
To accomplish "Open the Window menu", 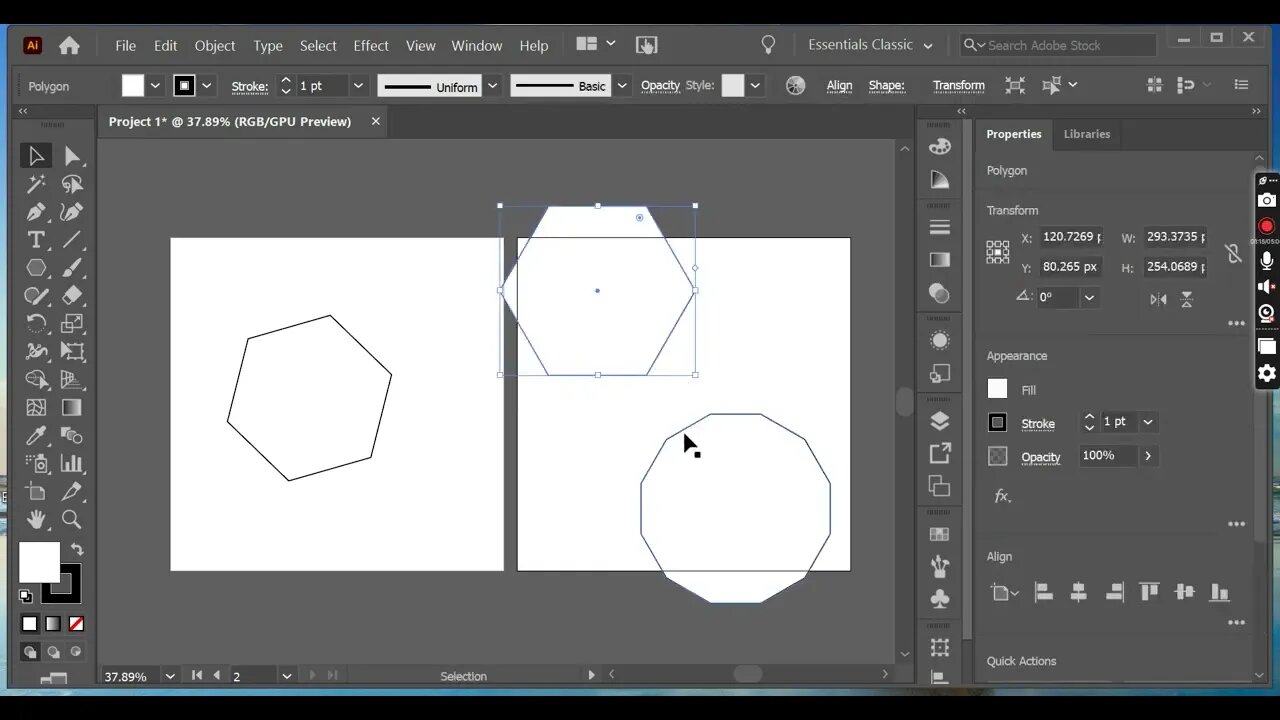I will (476, 45).
